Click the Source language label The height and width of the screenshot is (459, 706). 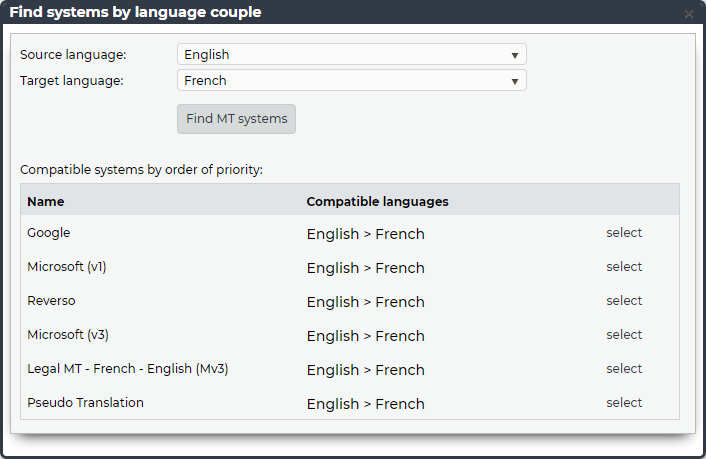73,55
